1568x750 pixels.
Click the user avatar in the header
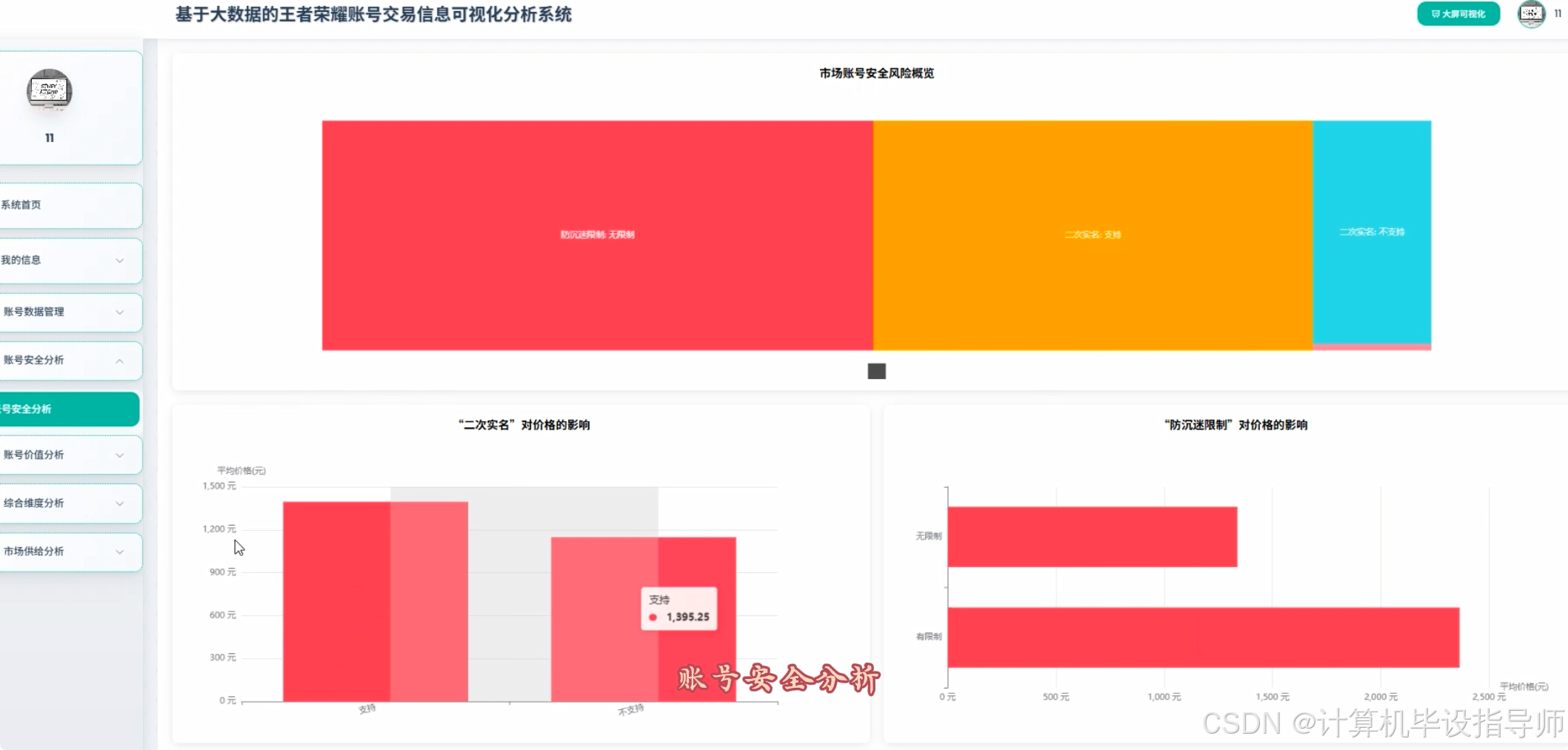coord(1529,14)
